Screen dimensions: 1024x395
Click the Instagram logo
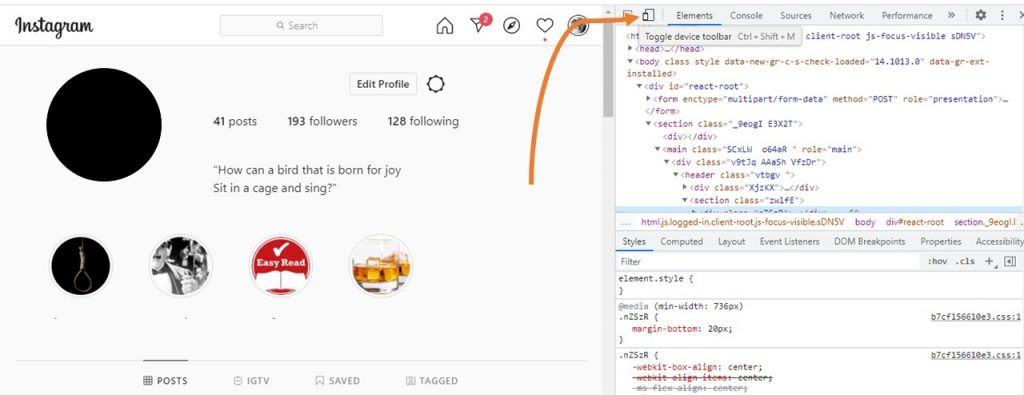click(x=54, y=26)
